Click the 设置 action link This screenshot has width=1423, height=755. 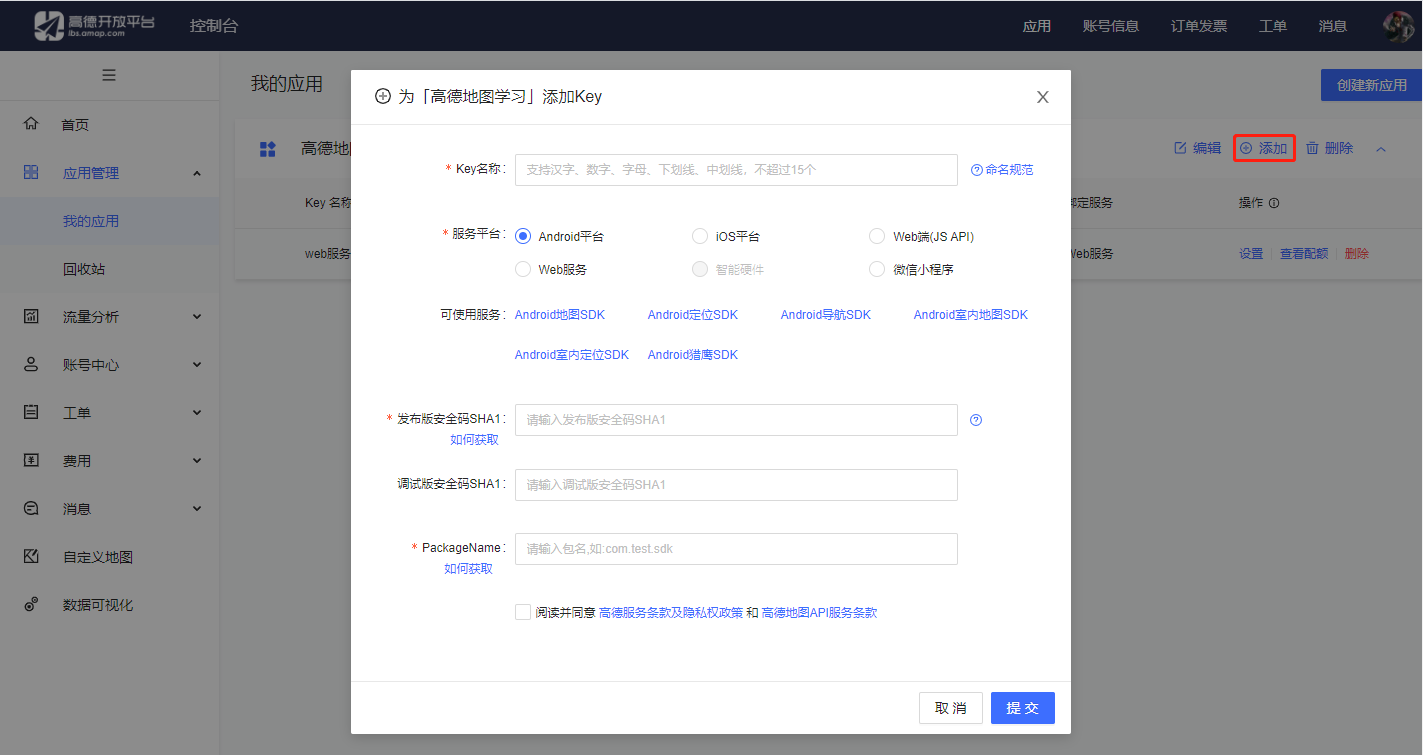(1251, 254)
